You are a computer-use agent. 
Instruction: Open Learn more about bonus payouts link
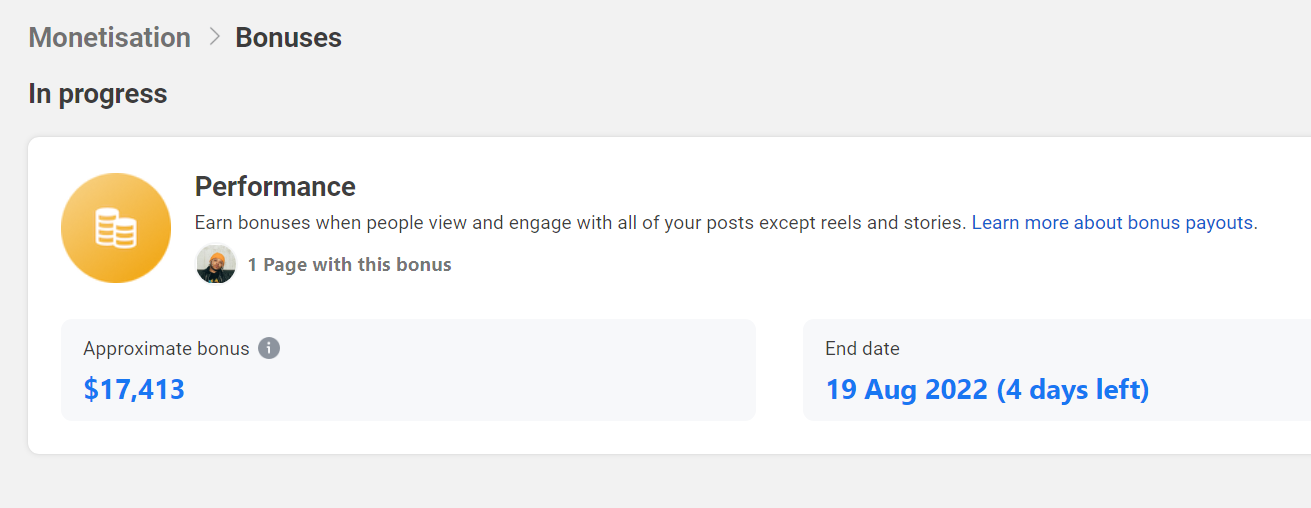[1114, 223]
